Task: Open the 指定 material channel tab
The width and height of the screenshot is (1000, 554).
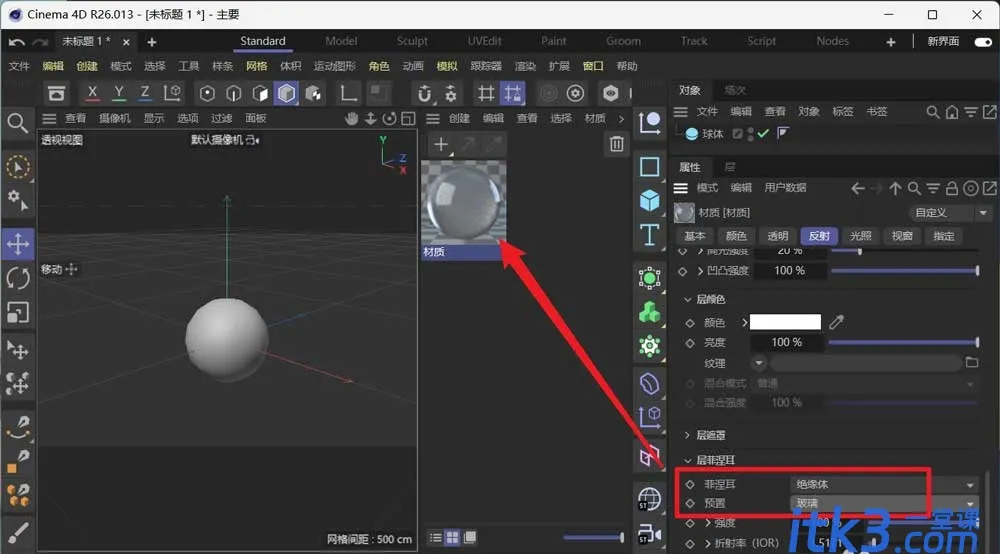Action: [x=943, y=236]
